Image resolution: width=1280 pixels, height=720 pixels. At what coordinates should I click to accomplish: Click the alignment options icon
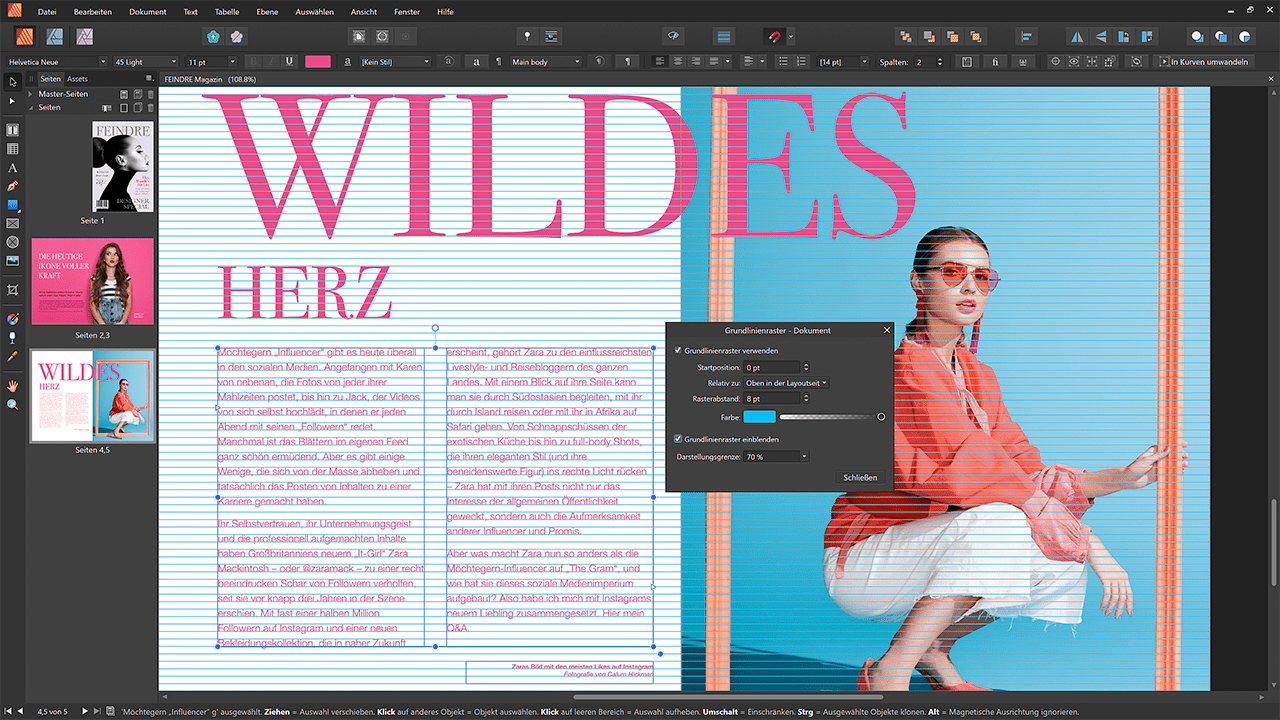pyautogui.click(x=1026, y=36)
